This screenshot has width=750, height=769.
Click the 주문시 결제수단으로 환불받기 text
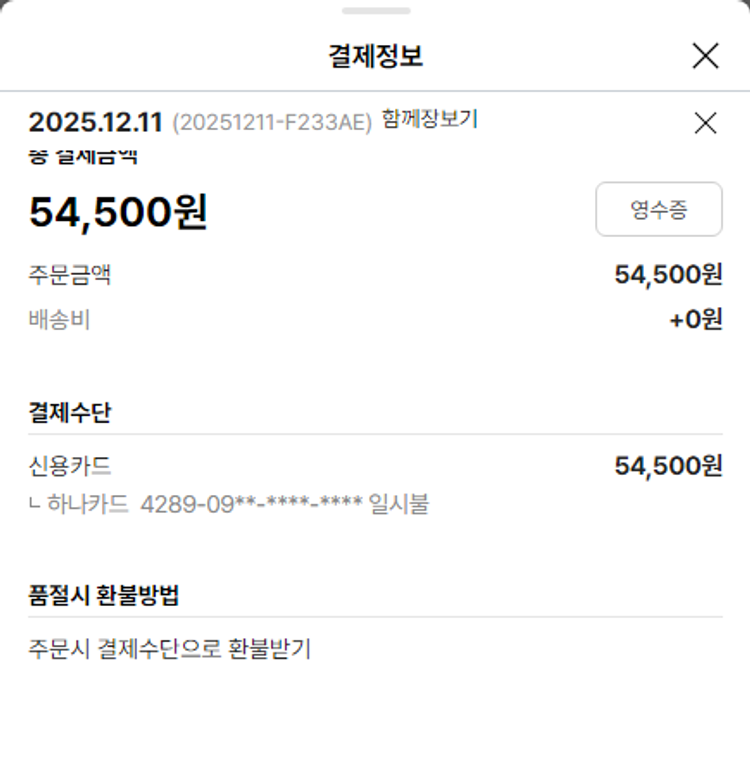[169, 649]
